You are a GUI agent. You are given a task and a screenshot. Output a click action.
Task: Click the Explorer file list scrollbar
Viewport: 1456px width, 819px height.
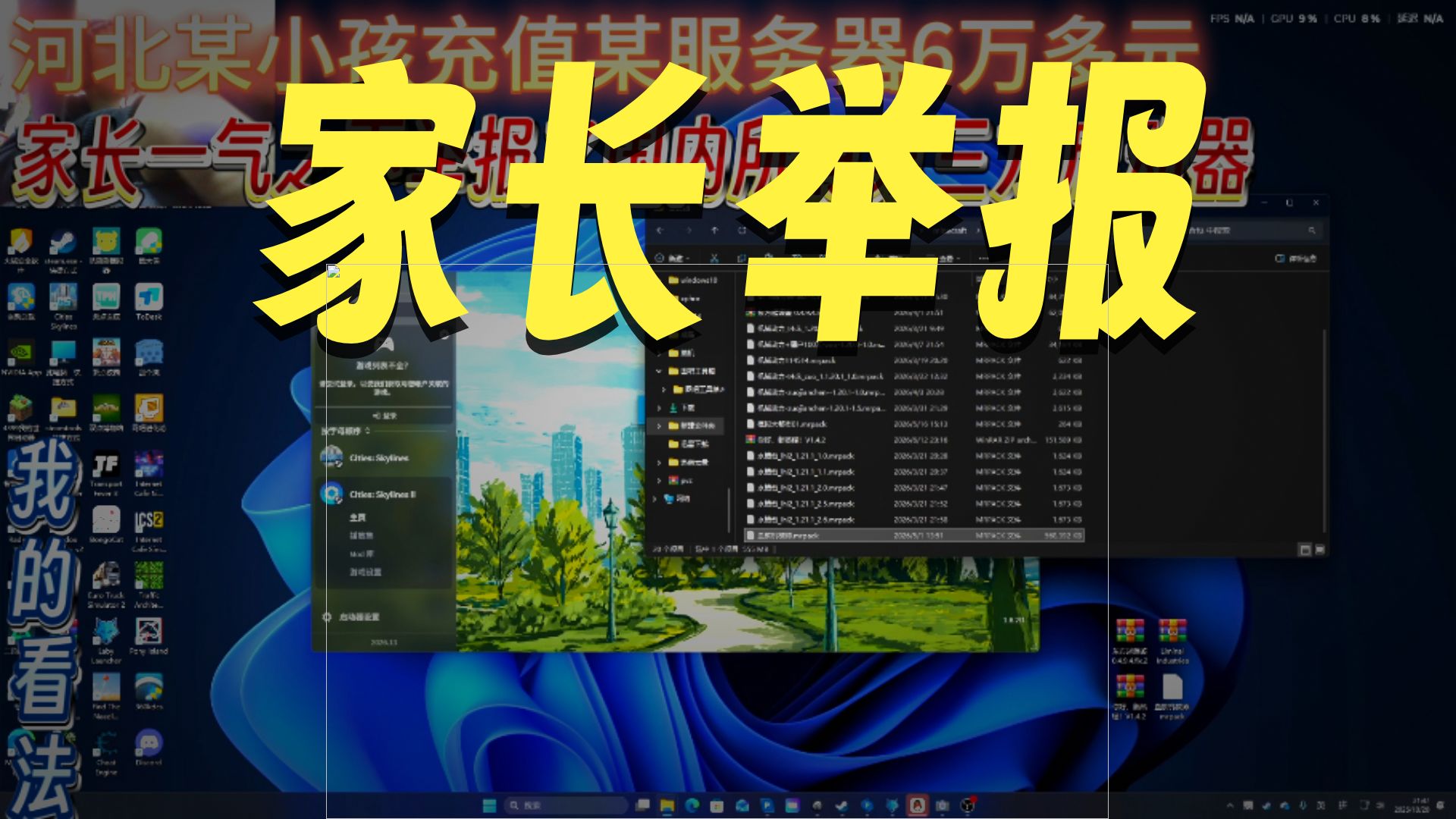pyautogui.click(x=1325, y=429)
